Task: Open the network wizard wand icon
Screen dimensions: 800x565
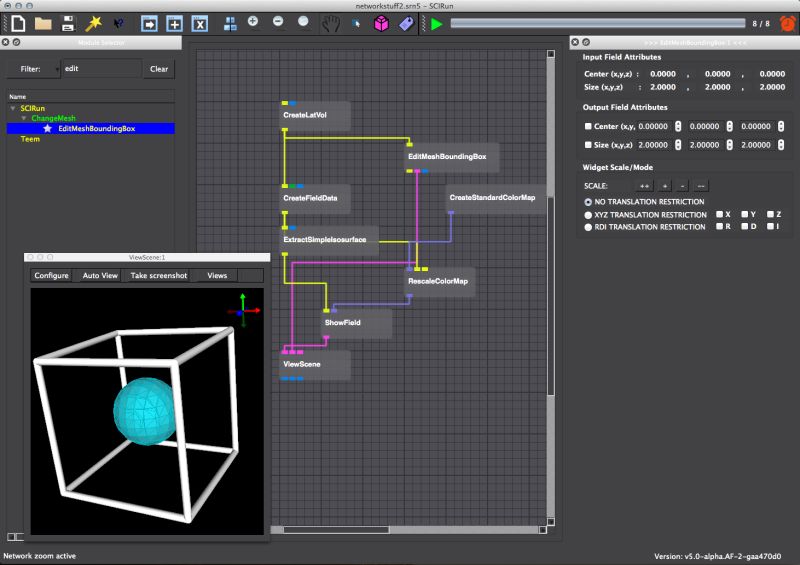Action: (x=93, y=23)
